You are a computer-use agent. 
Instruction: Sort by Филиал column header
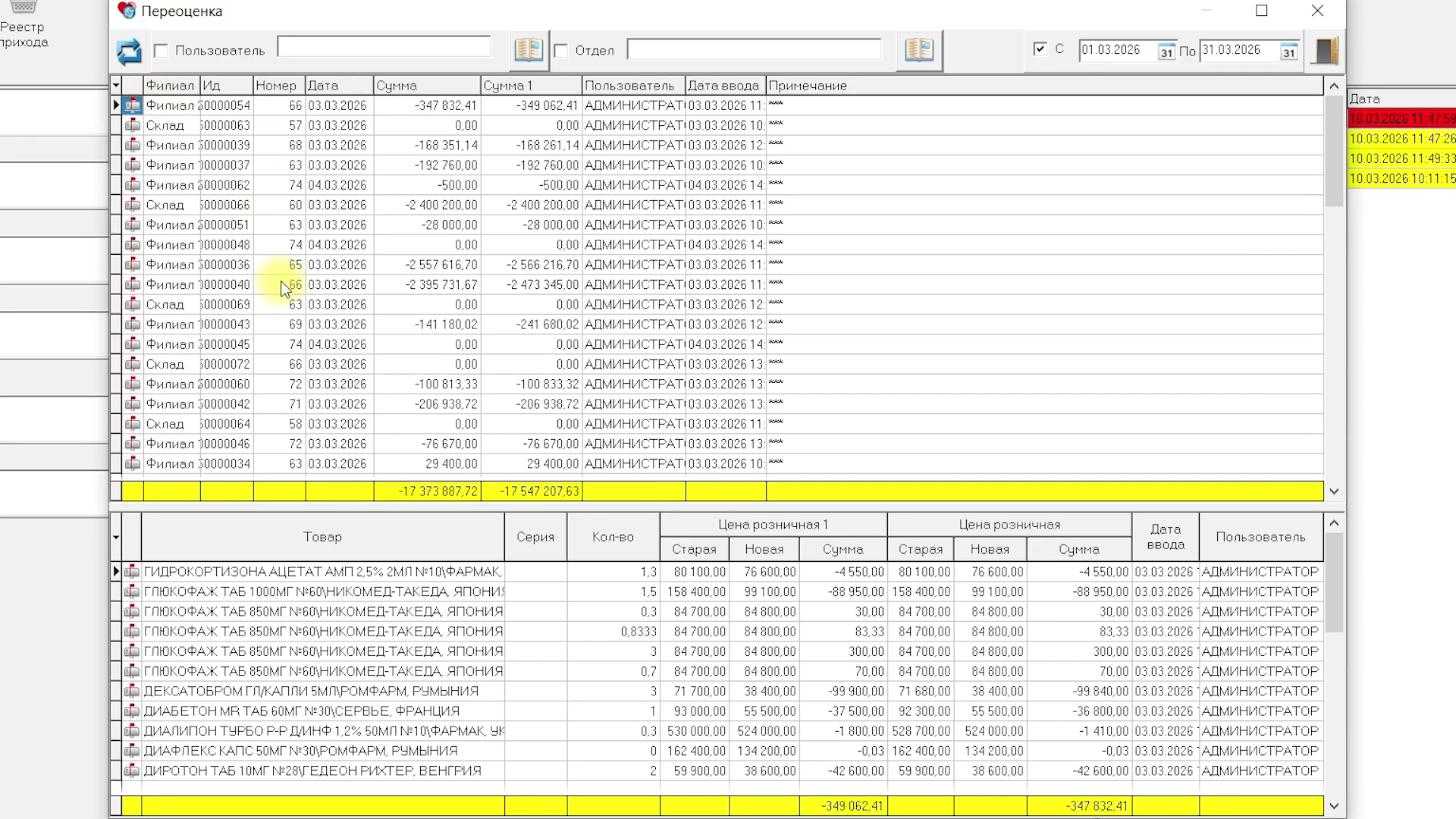171,86
